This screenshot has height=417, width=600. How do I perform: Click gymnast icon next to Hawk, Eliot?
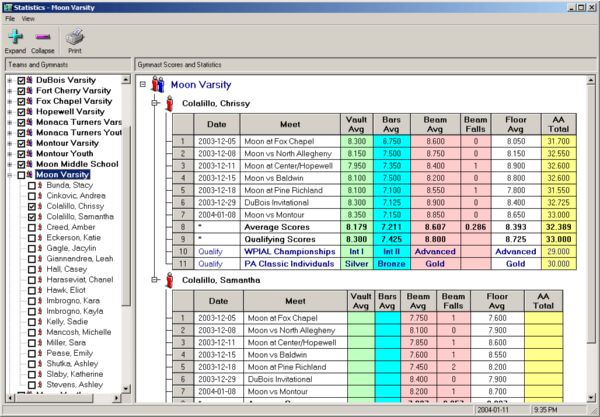tap(40, 290)
